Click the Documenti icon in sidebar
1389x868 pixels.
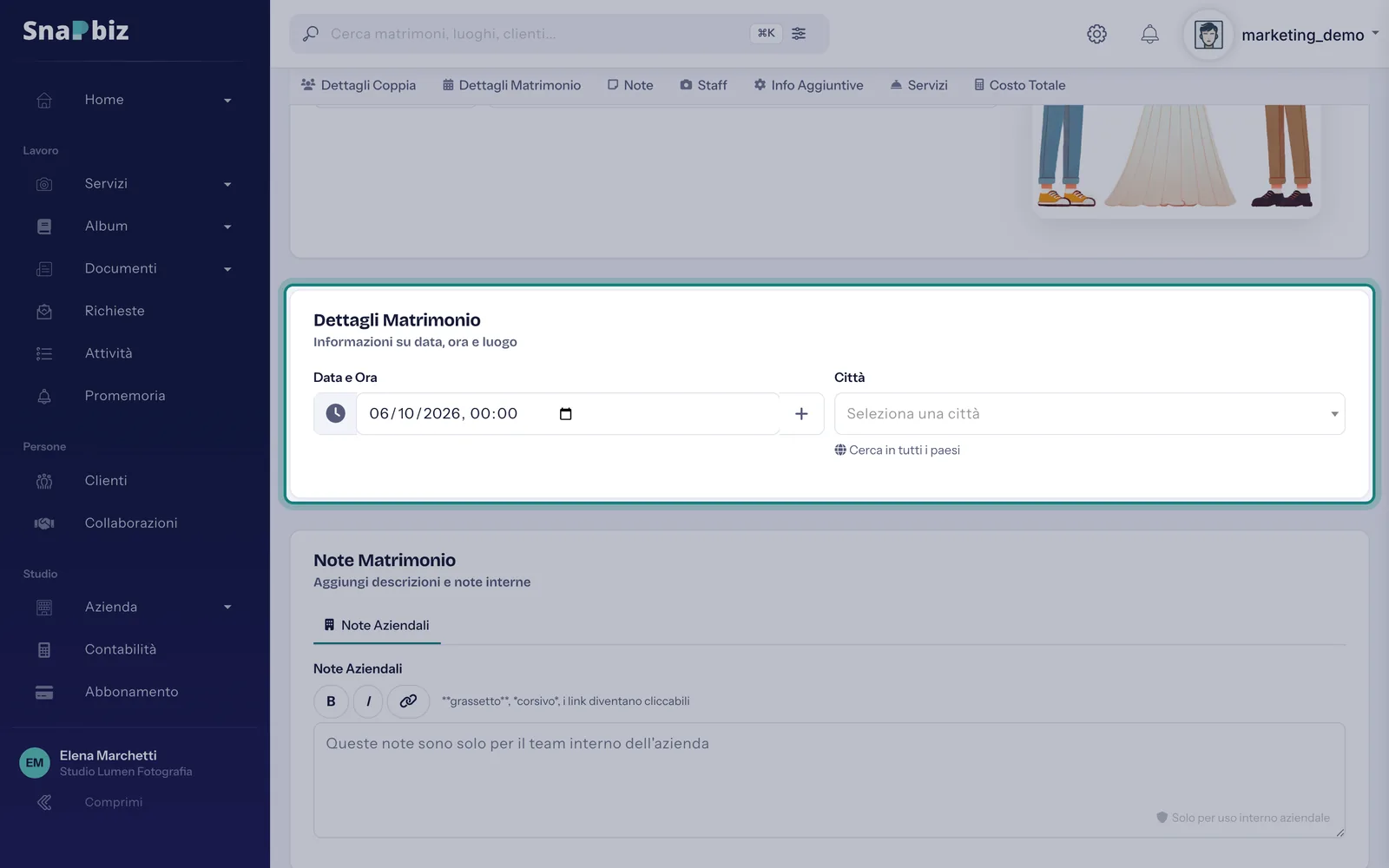pos(44,269)
